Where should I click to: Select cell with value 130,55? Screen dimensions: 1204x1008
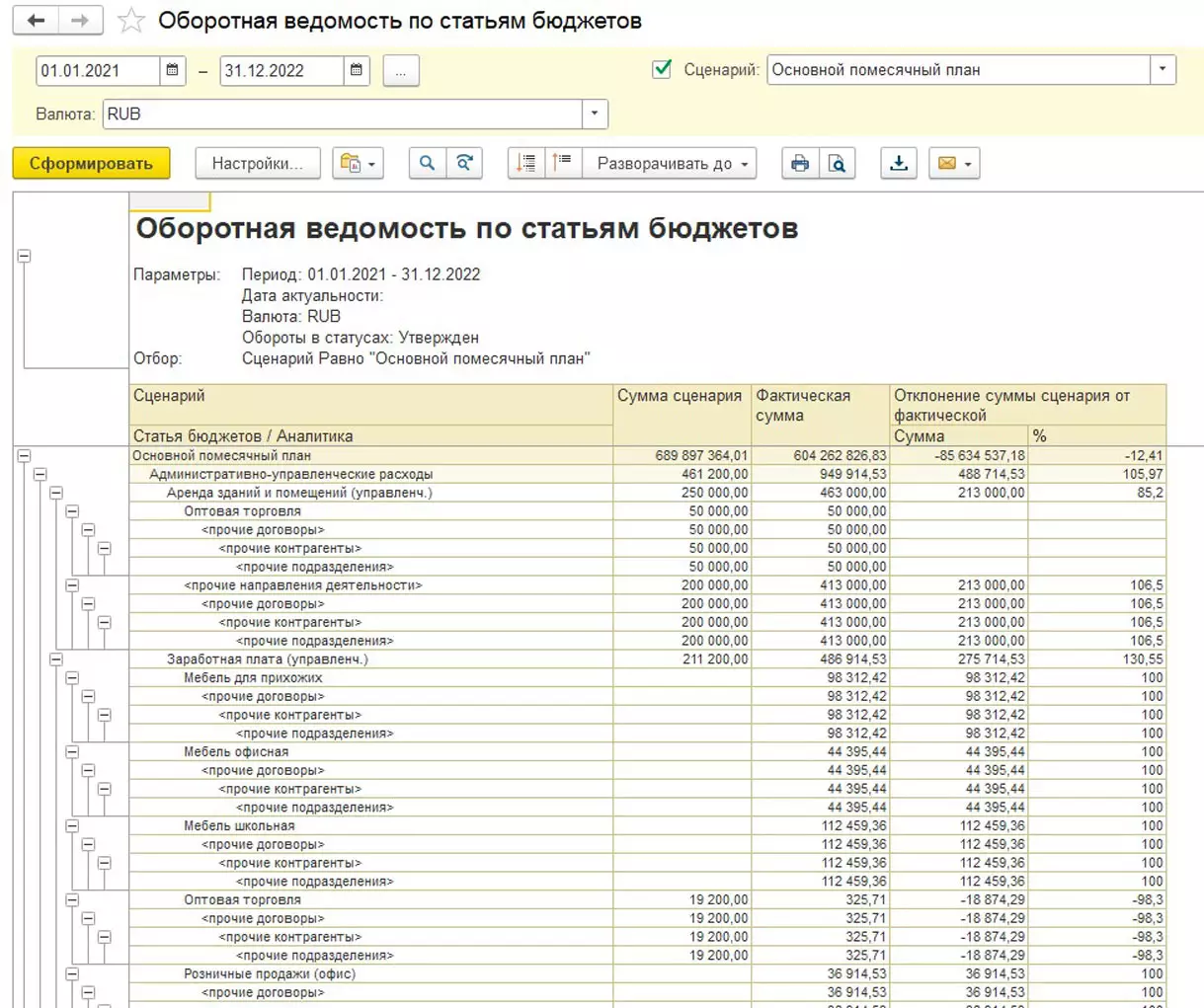tap(1097, 659)
